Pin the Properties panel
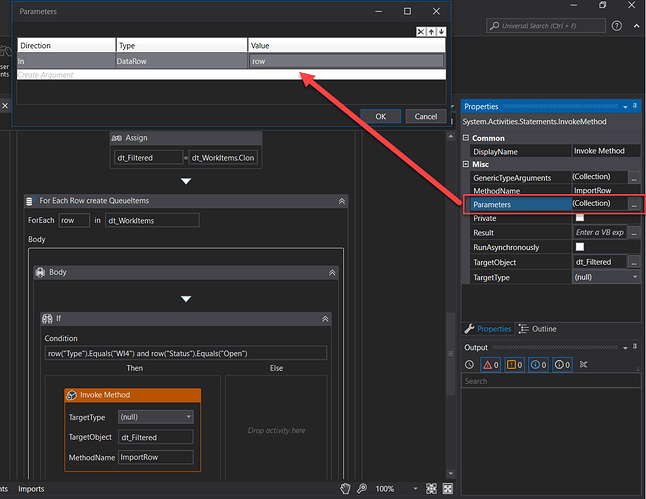 (635, 106)
